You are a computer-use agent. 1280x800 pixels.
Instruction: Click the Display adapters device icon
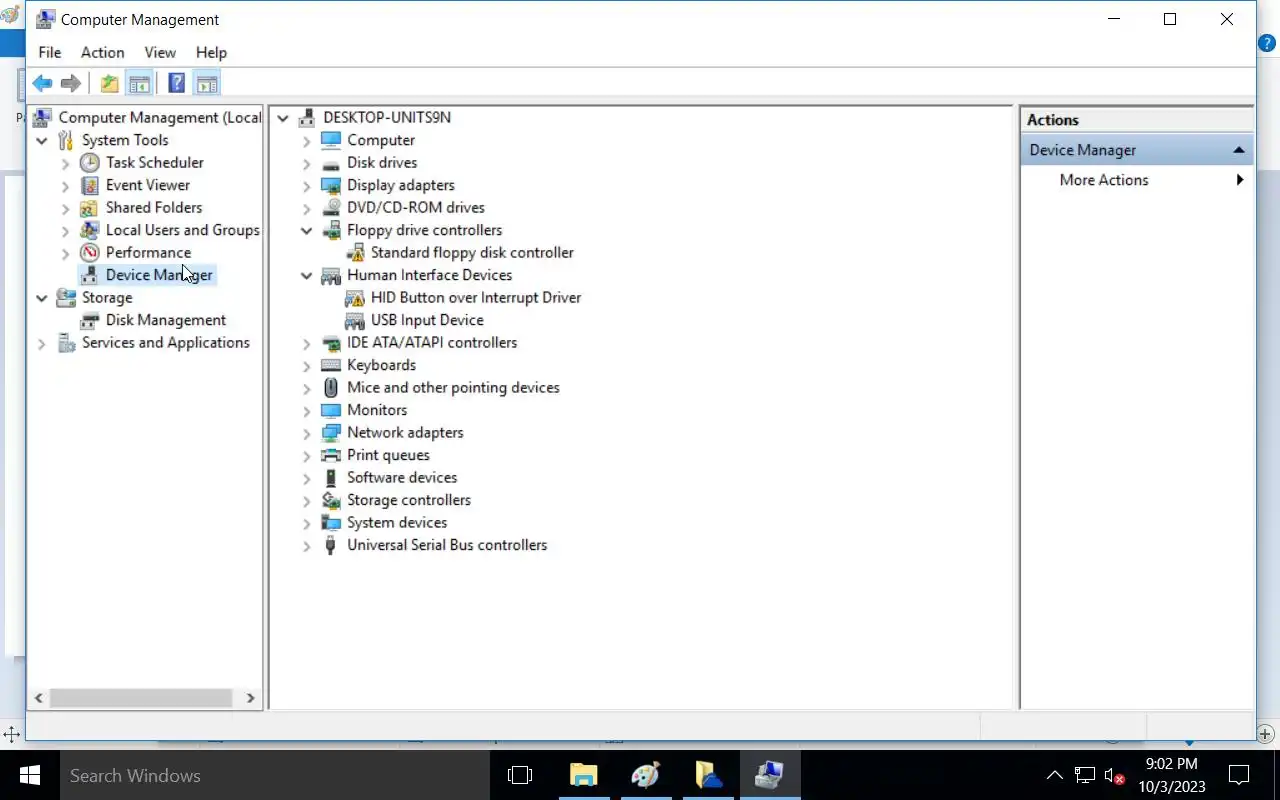[x=331, y=185]
